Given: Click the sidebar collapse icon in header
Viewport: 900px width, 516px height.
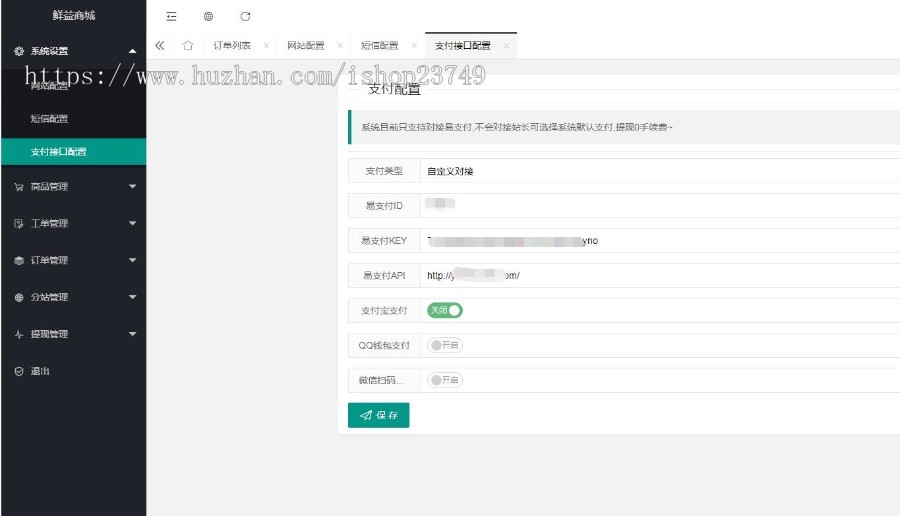Looking at the screenshot, I should (x=171, y=16).
